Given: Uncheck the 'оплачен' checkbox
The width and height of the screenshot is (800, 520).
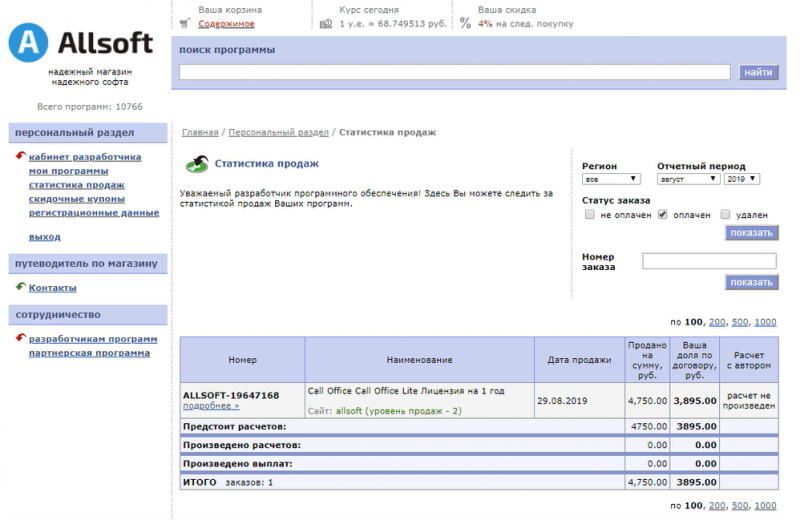Looking at the screenshot, I should [x=662, y=214].
